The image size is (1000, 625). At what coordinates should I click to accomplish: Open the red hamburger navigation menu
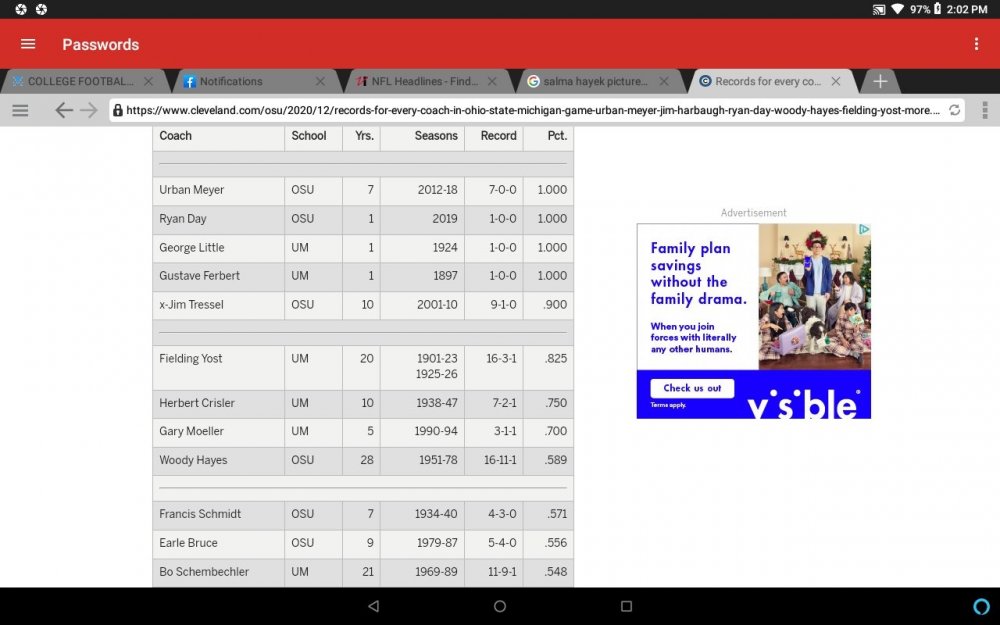pos(28,44)
